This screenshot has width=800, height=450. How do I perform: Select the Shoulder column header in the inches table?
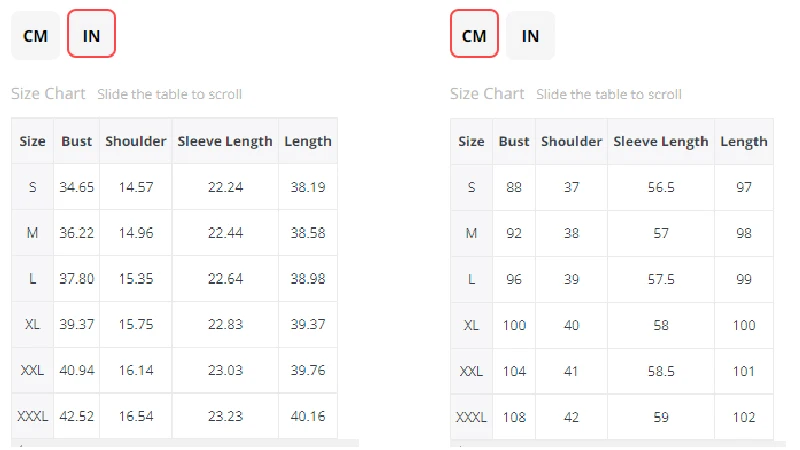click(x=135, y=141)
